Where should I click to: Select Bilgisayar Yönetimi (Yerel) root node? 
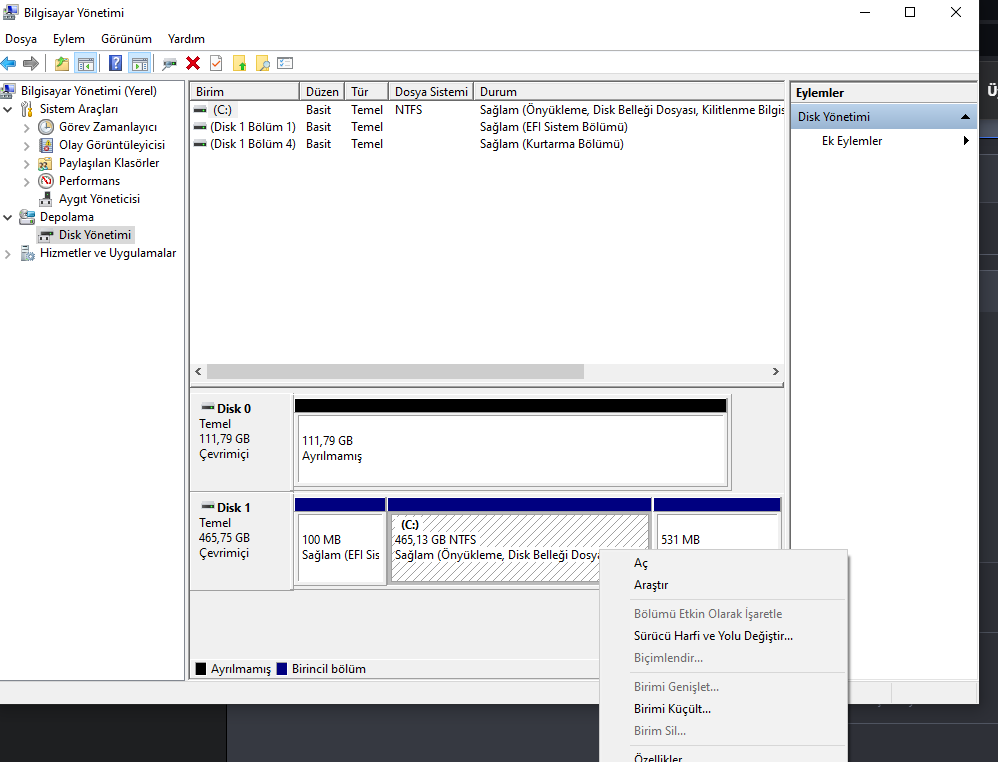[x=88, y=91]
